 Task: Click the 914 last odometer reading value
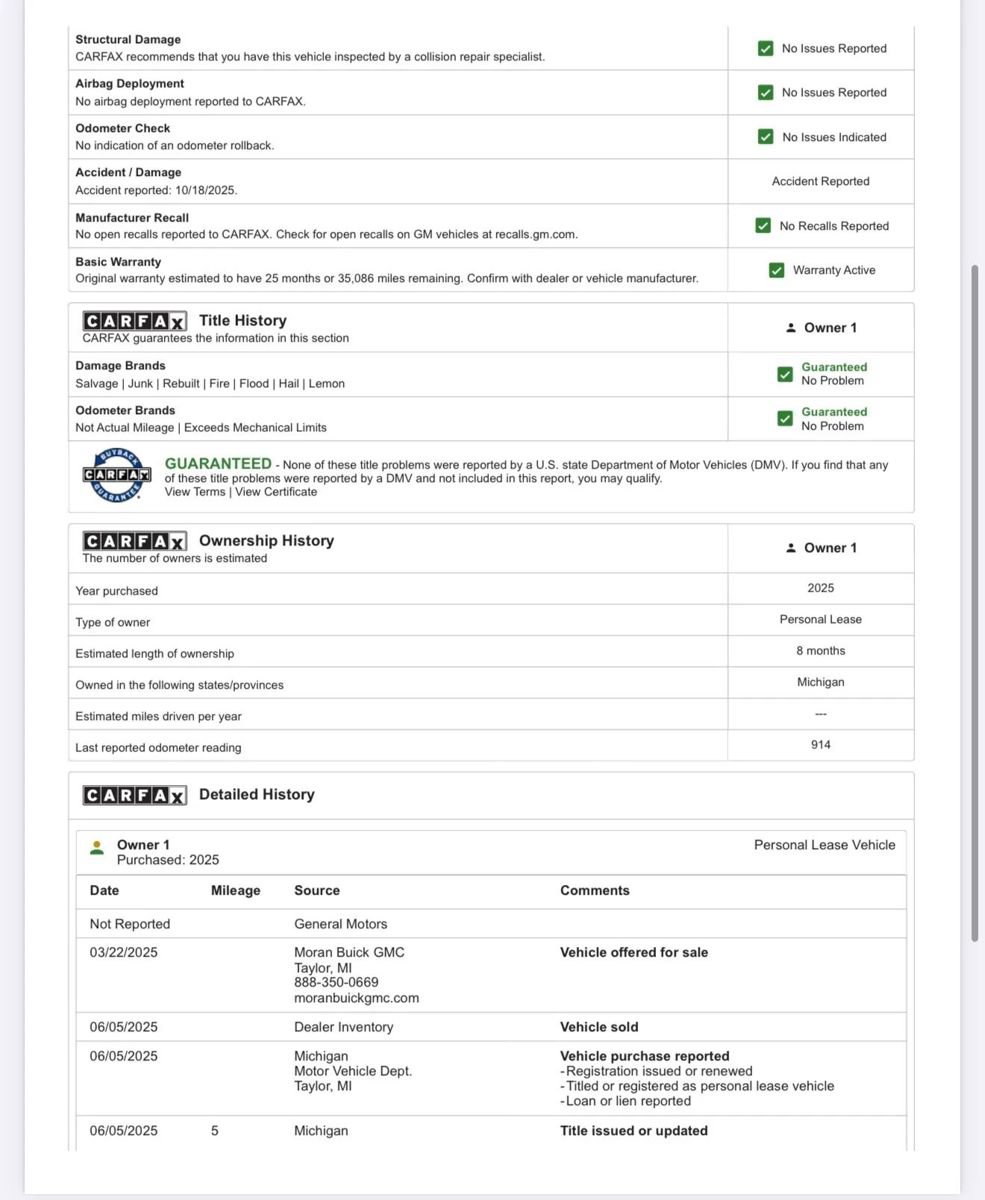point(821,745)
